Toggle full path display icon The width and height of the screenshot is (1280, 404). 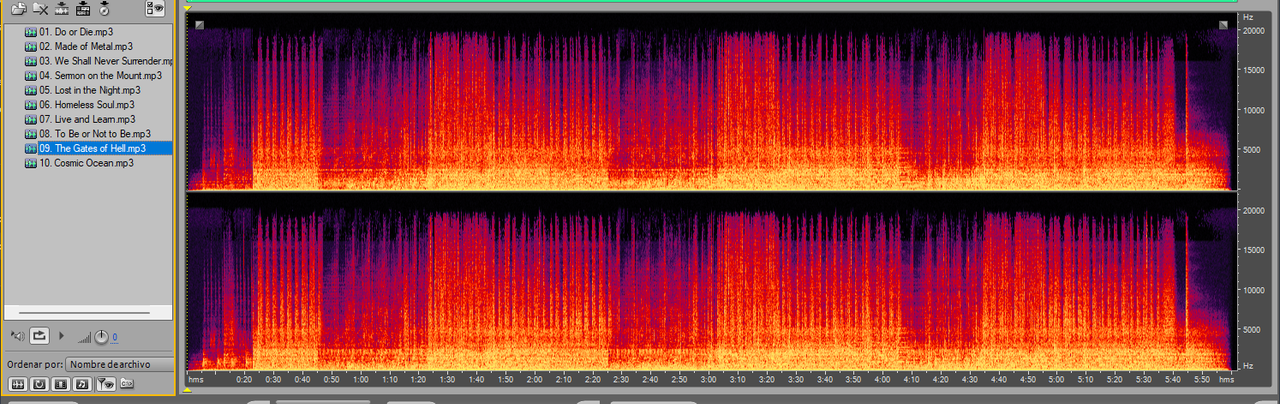tap(127, 384)
